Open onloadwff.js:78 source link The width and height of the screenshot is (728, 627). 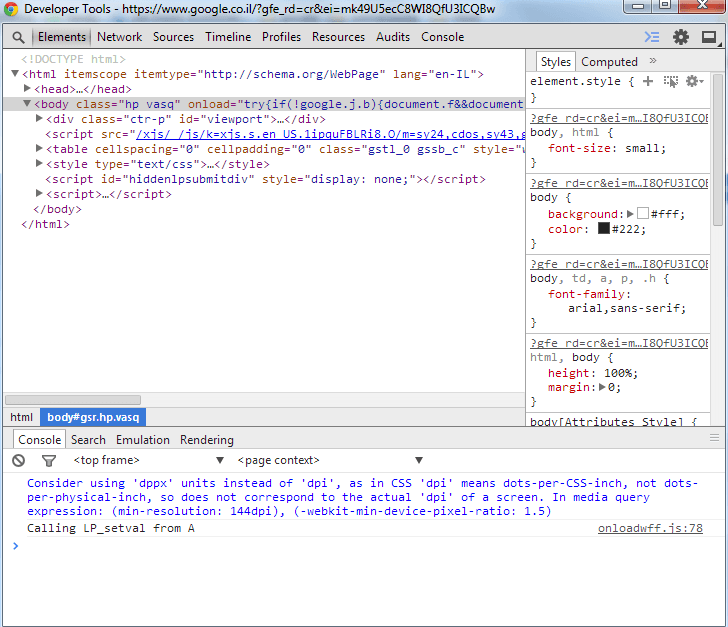pyautogui.click(x=650, y=528)
